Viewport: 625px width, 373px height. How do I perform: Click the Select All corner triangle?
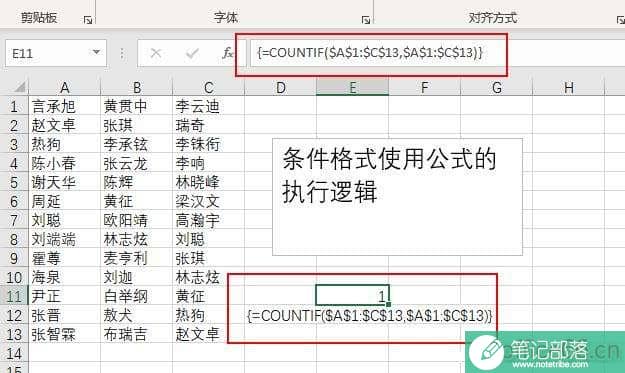pyautogui.click(x=19, y=87)
